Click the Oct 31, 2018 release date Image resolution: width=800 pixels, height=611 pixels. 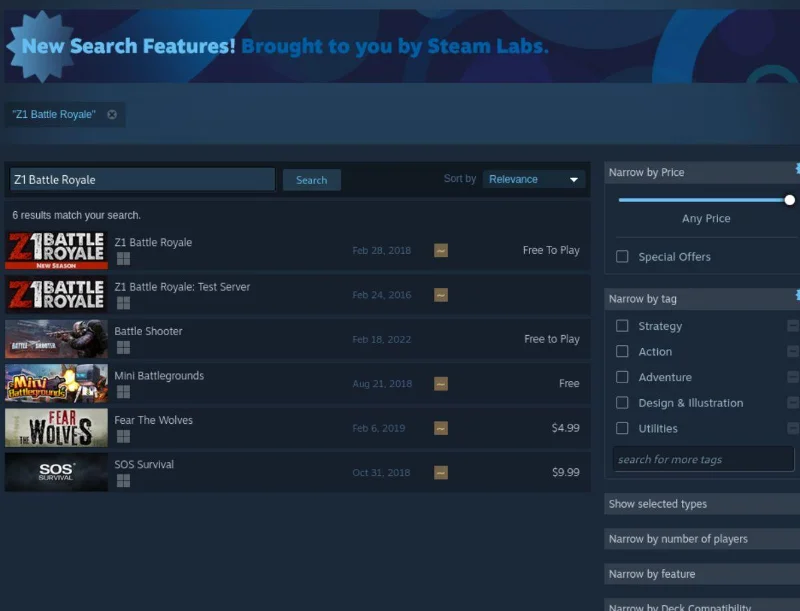click(381, 473)
